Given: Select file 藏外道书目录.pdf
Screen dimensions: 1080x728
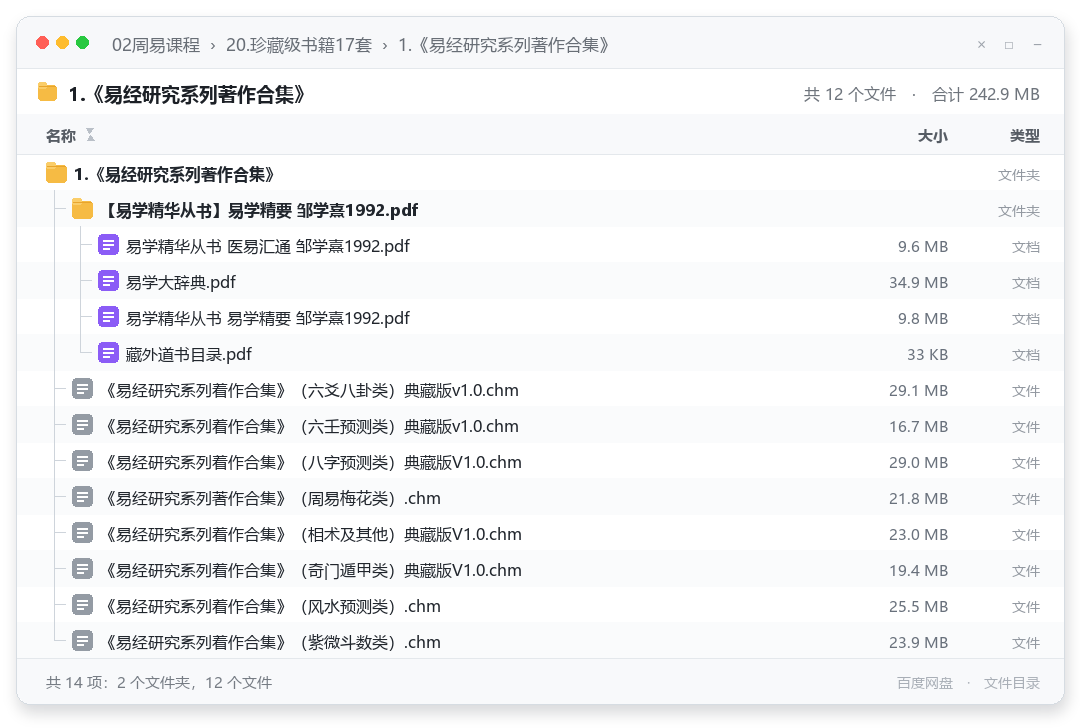Looking at the screenshot, I should 540,354.
